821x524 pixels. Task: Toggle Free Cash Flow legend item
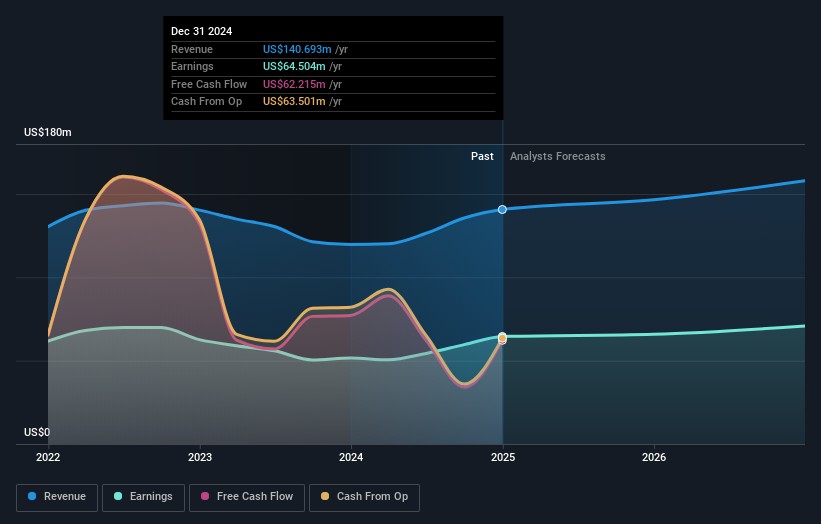click(x=247, y=497)
